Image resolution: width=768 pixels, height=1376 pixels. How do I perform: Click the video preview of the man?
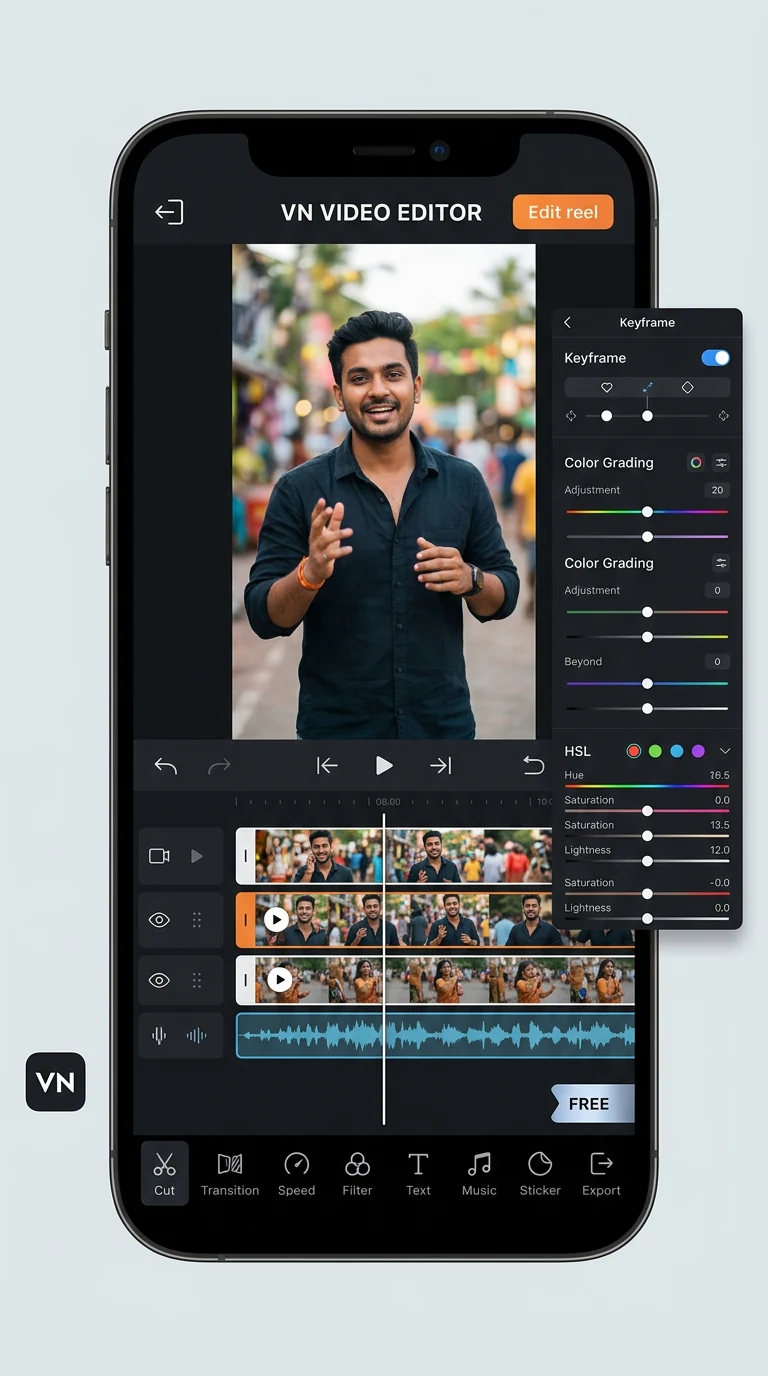tap(384, 492)
